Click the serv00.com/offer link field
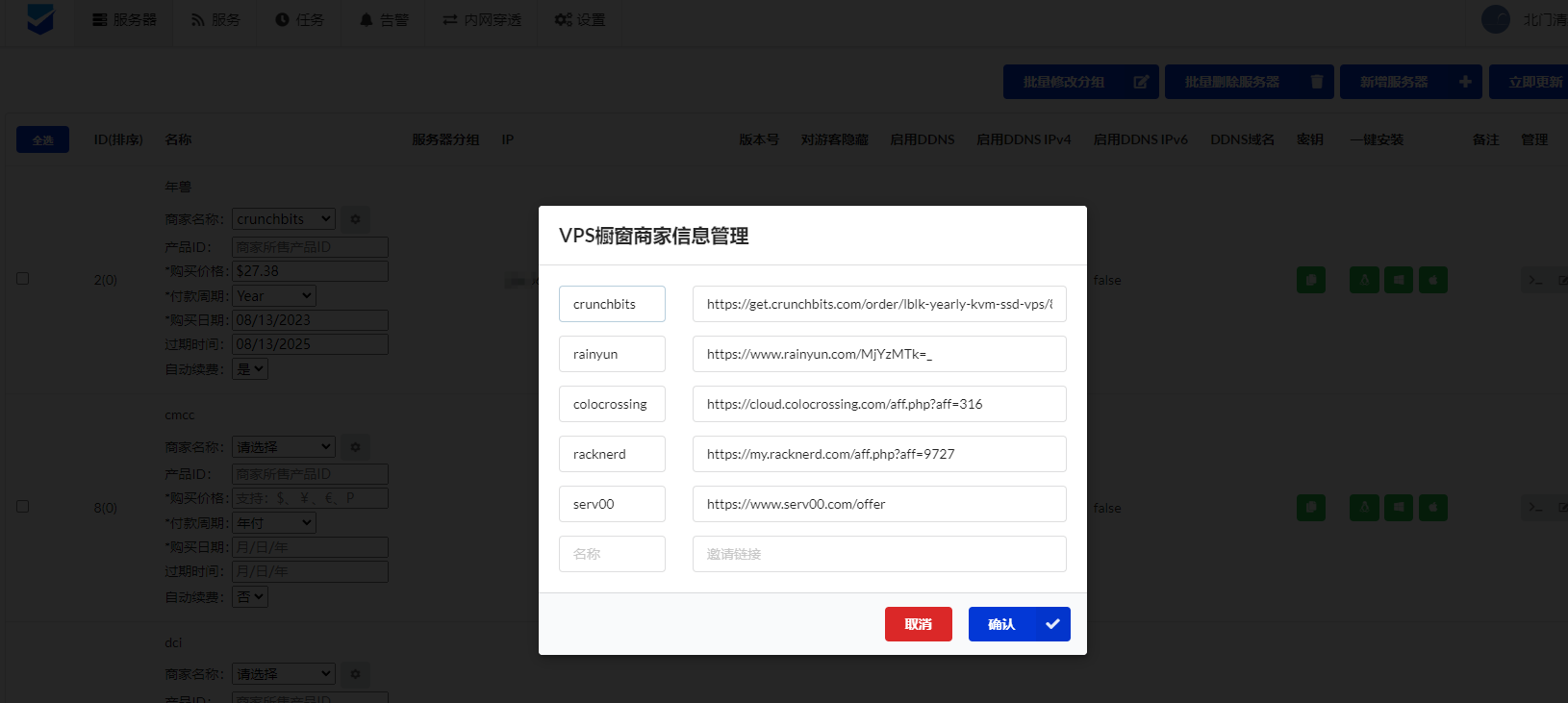 (879, 504)
